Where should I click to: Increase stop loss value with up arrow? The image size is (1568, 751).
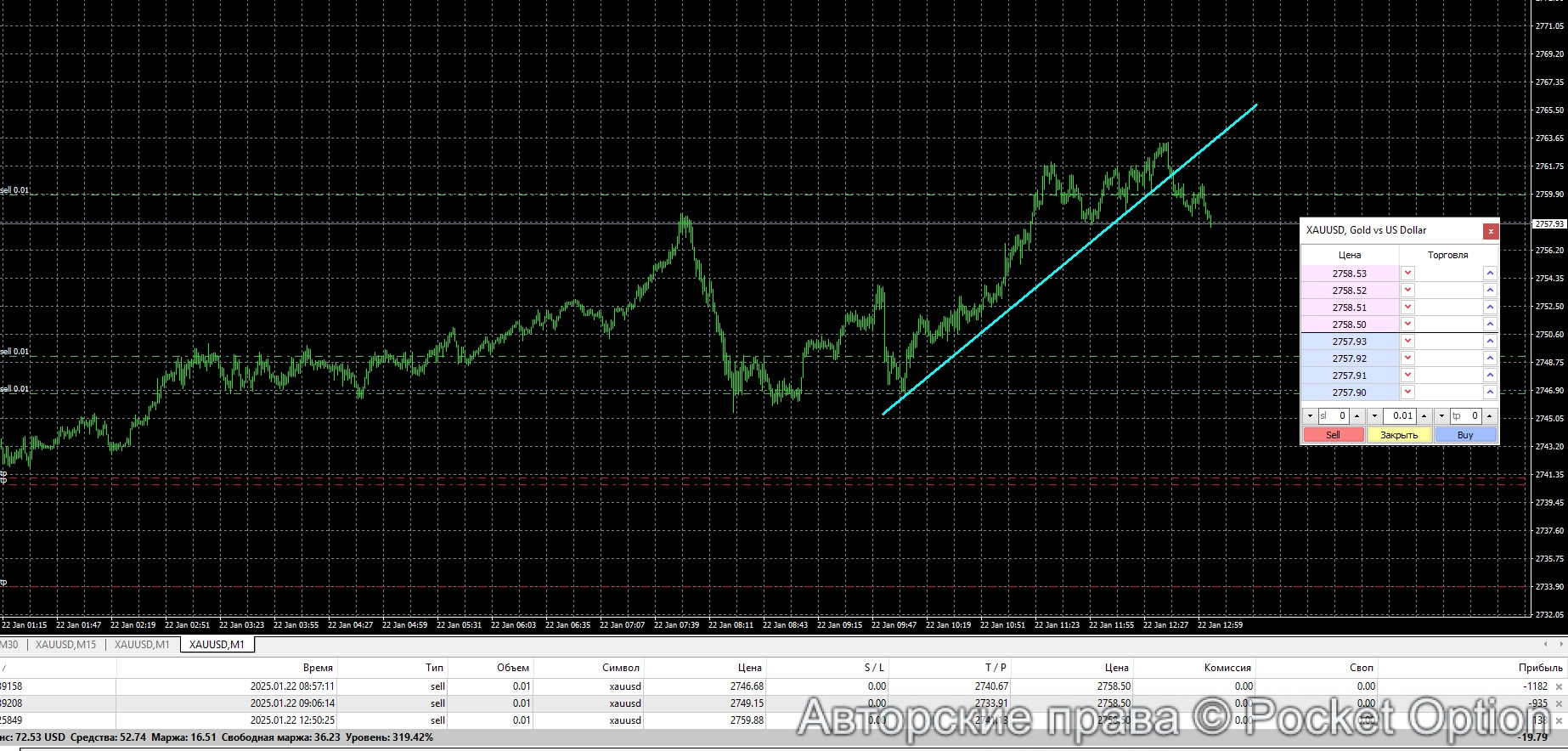click(x=1356, y=416)
